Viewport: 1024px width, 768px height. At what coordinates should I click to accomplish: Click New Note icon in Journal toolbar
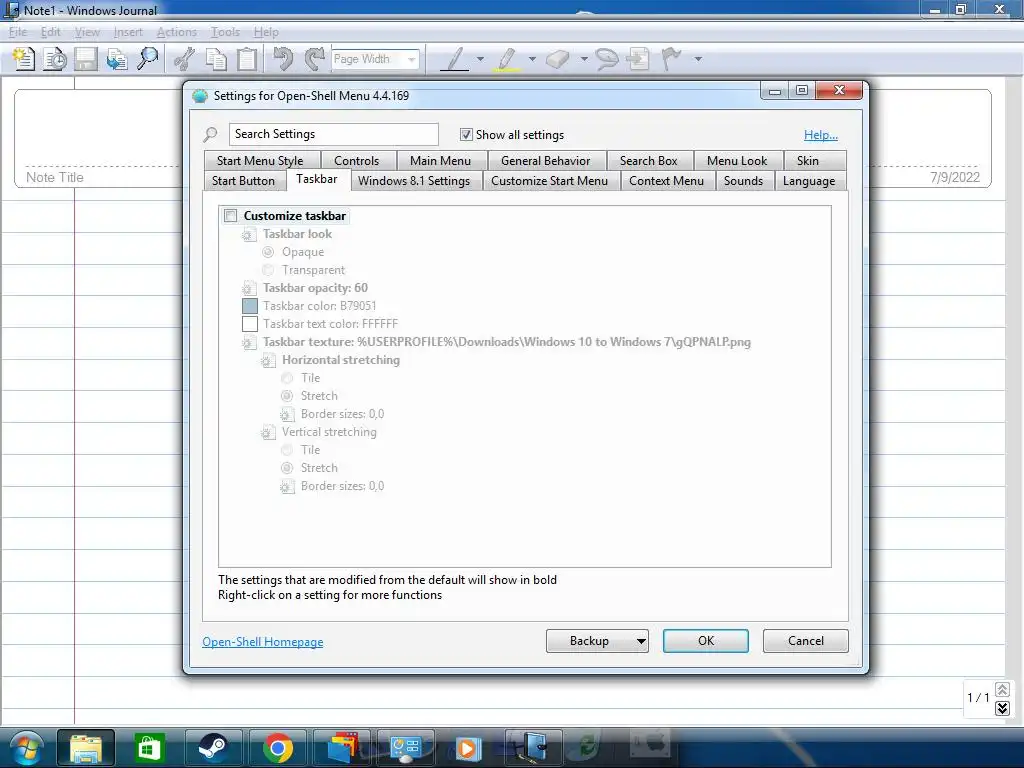tap(24, 59)
